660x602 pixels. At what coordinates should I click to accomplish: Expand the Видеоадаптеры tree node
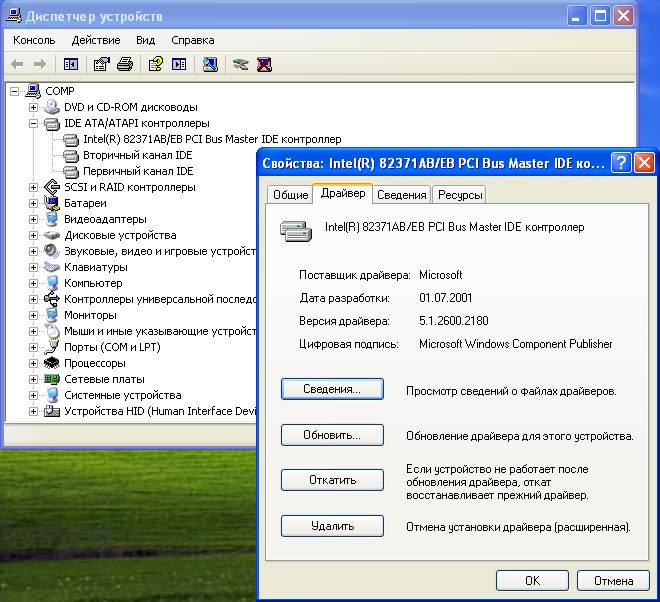[33, 219]
